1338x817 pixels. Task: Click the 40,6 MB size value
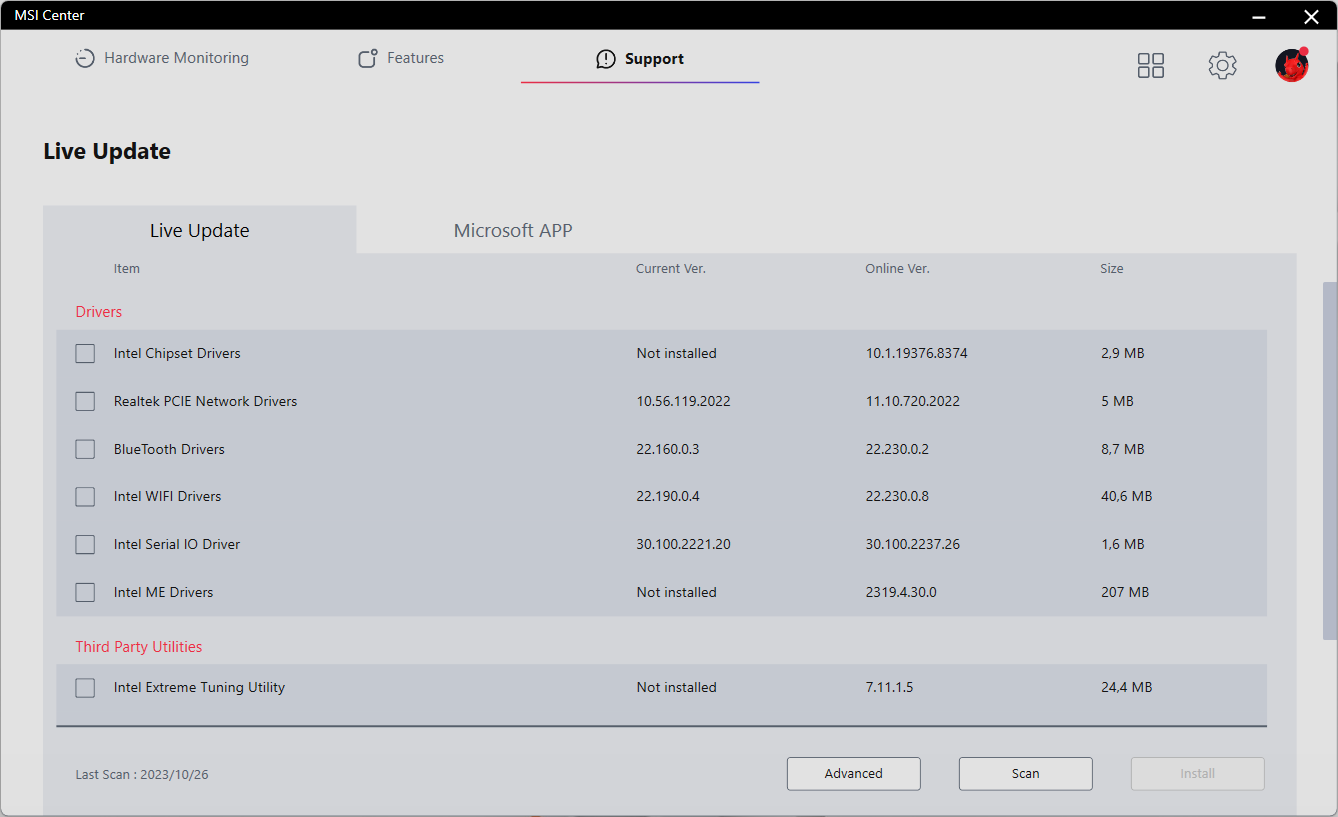1127,496
